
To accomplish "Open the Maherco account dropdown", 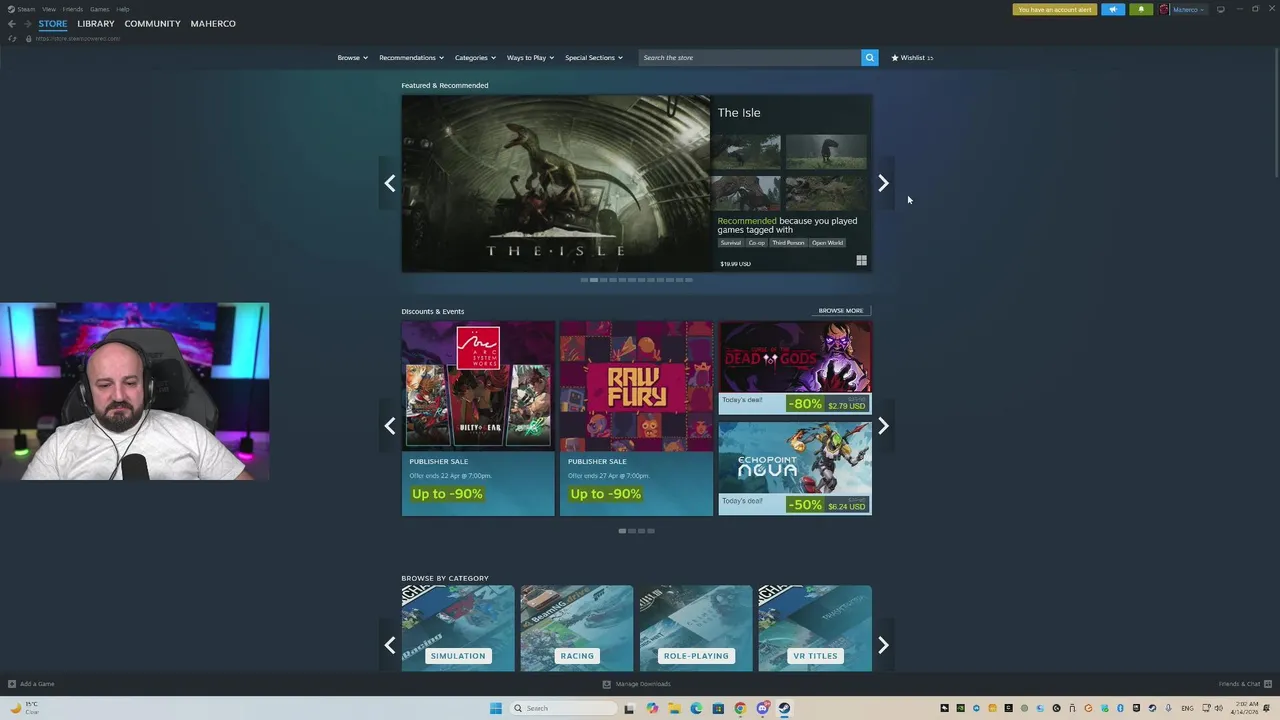I will pos(1188,9).
